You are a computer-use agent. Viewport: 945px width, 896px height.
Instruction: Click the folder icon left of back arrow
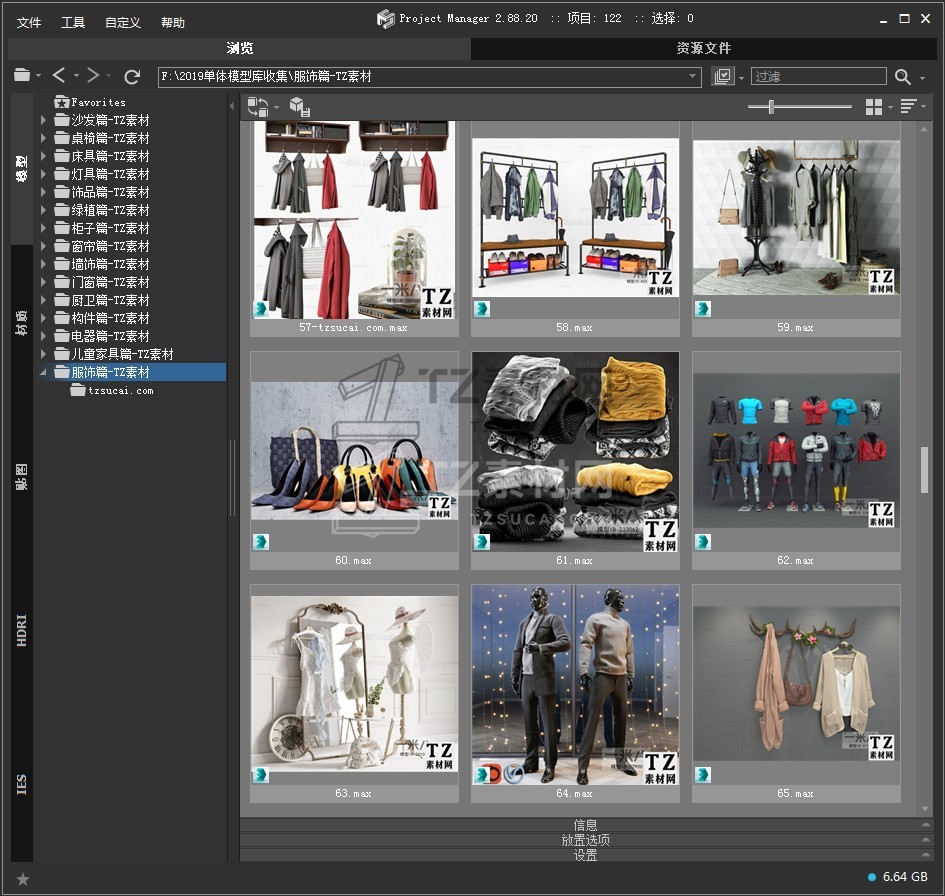coord(22,76)
